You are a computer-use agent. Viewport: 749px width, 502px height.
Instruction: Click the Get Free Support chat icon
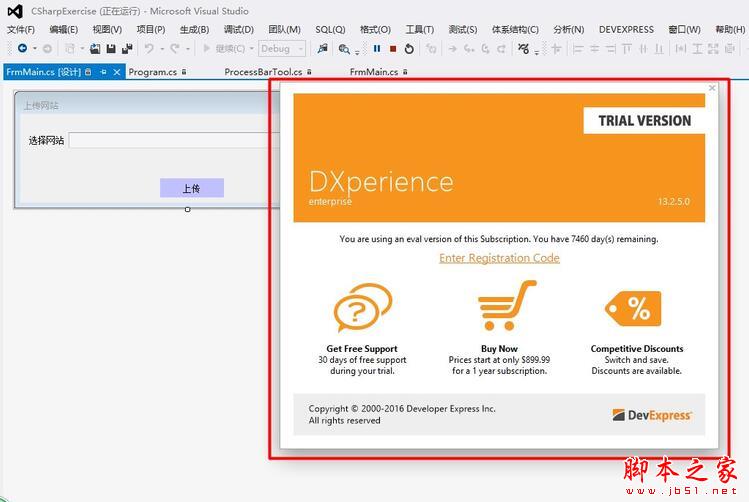[363, 307]
